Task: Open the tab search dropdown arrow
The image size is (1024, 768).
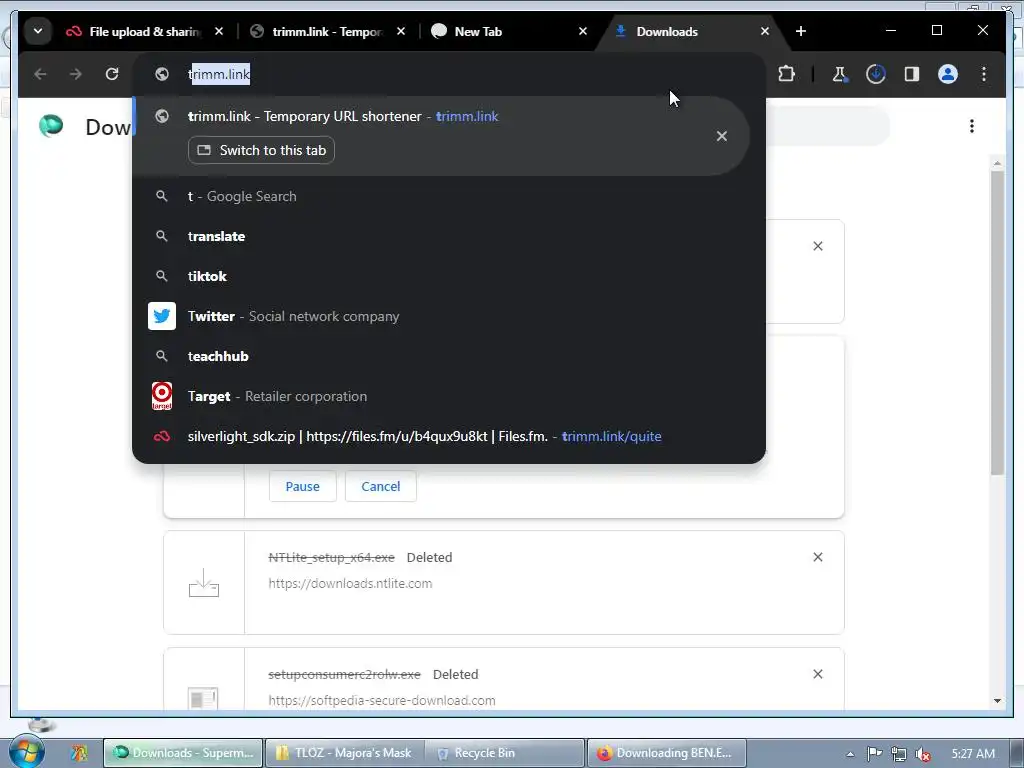Action: (x=38, y=31)
